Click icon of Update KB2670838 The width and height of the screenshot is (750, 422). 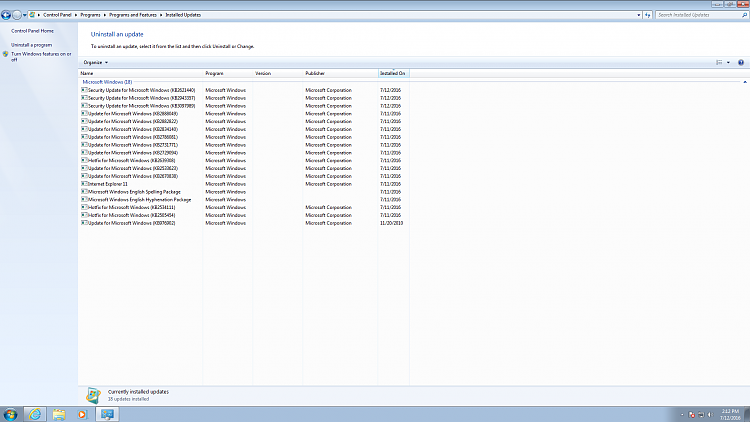click(x=84, y=176)
